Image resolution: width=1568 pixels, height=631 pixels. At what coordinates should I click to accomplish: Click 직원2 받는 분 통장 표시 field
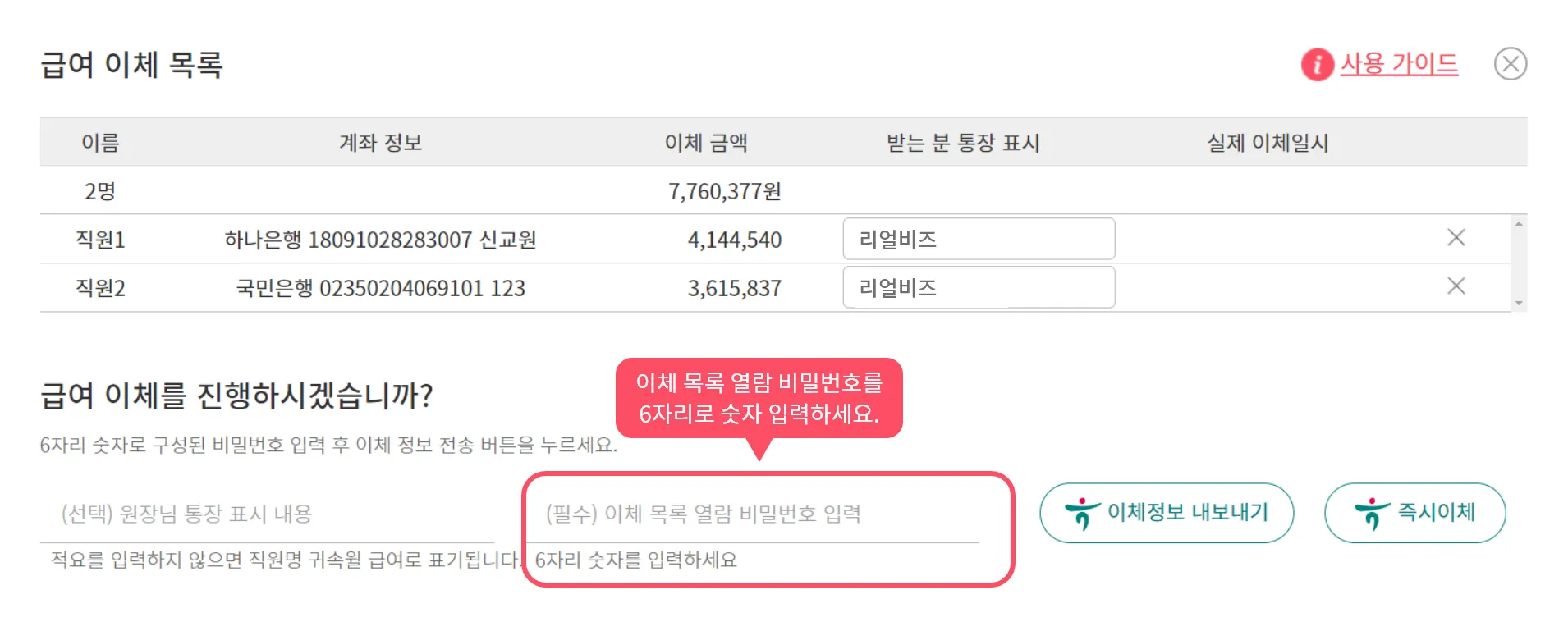979,287
